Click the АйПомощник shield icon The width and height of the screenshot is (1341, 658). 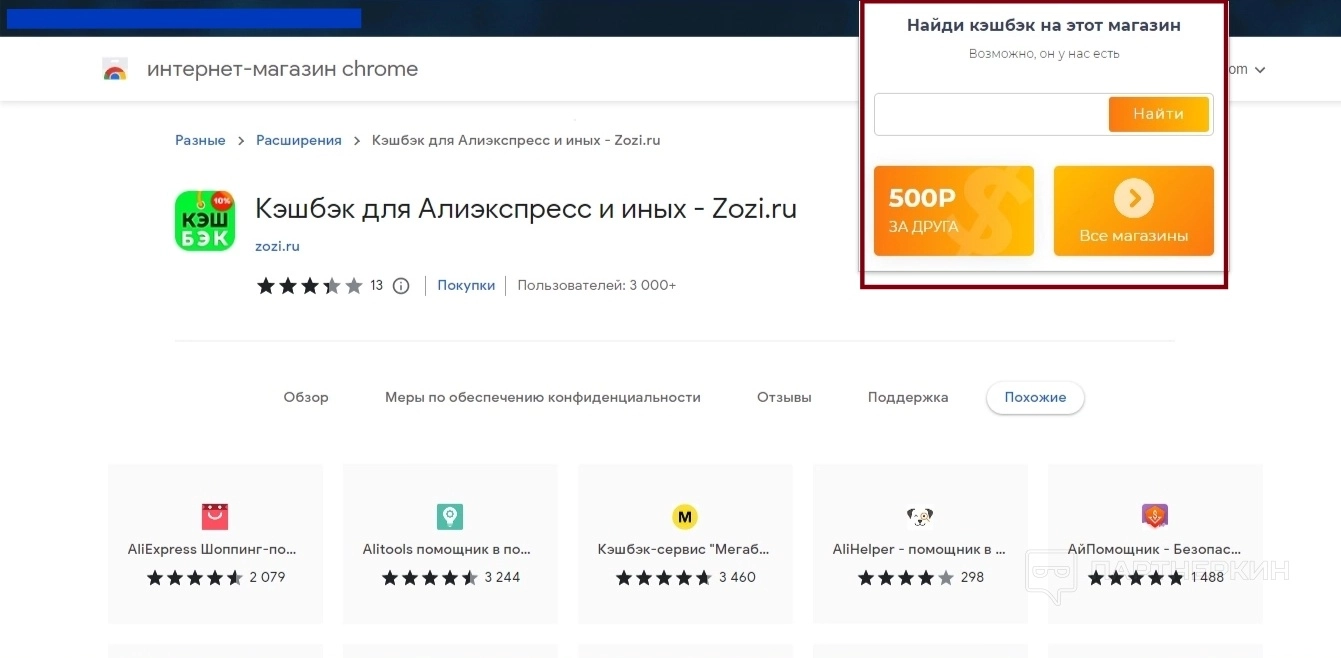click(x=1155, y=516)
